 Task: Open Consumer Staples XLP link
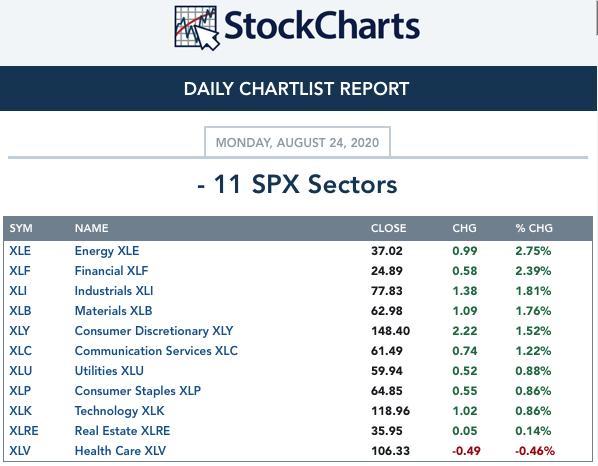[138, 391]
